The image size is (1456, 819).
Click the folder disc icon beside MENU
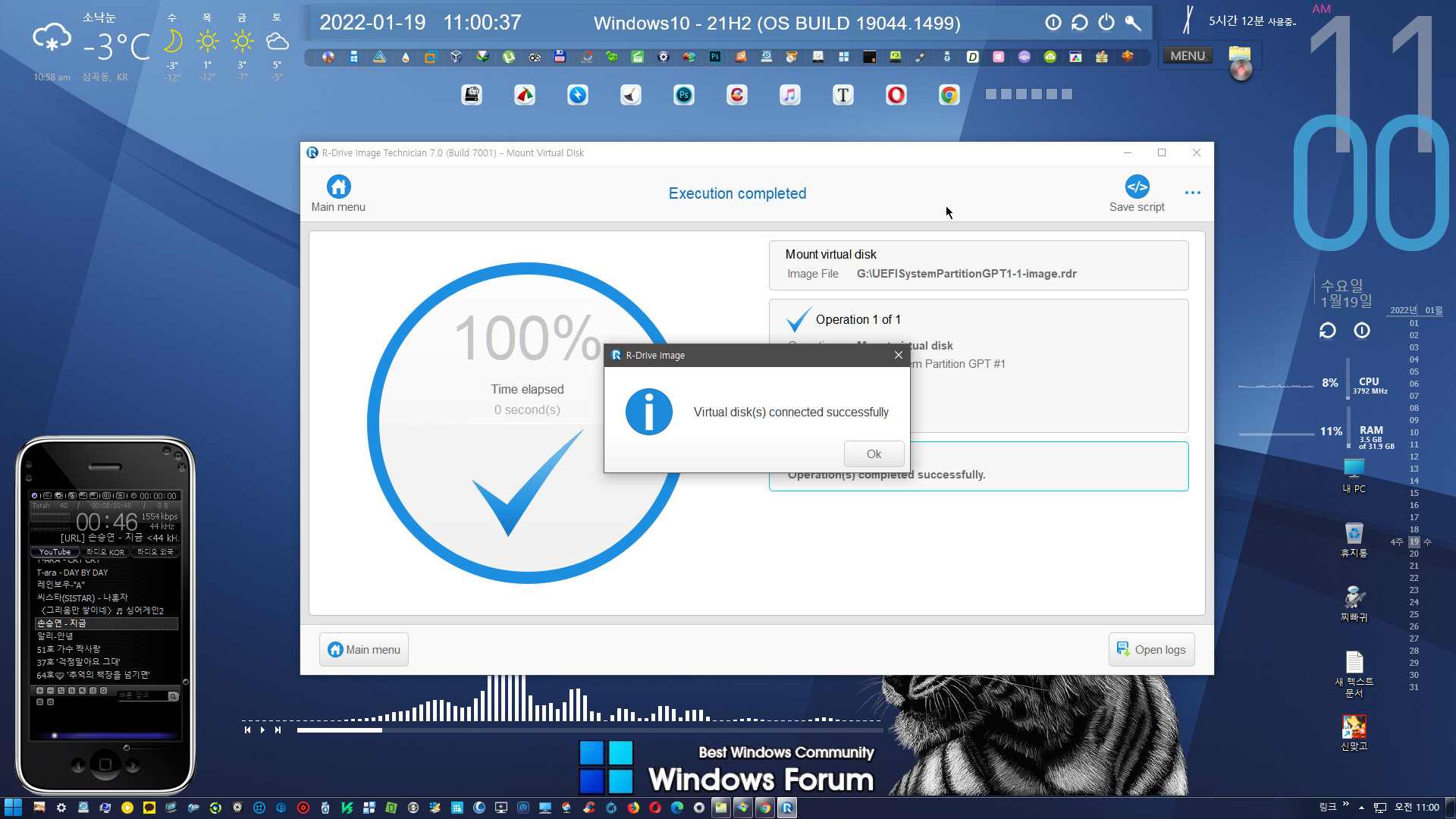tap(1240, 63)
